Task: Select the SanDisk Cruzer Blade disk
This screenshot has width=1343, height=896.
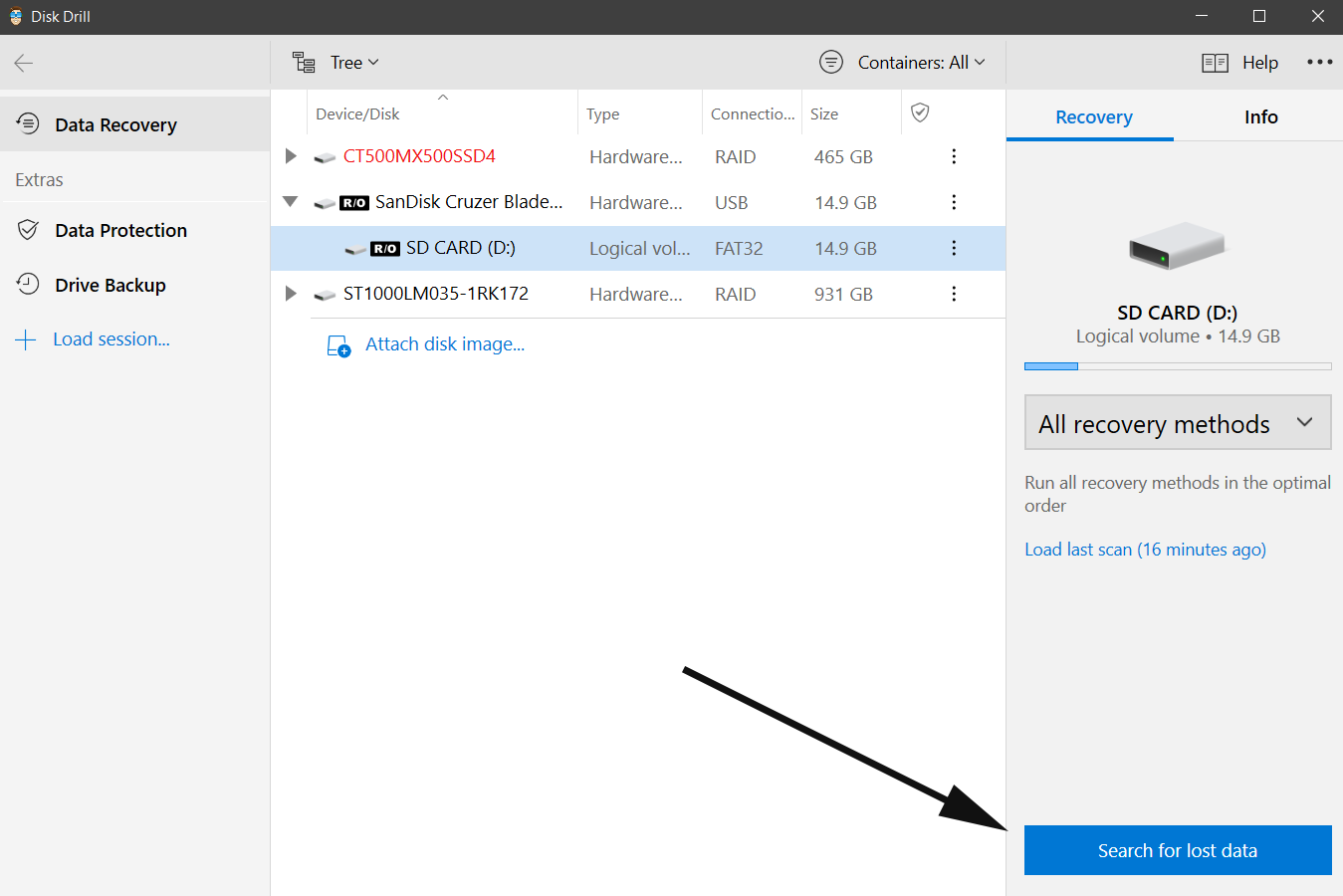Action: click(x=469, y=202)
